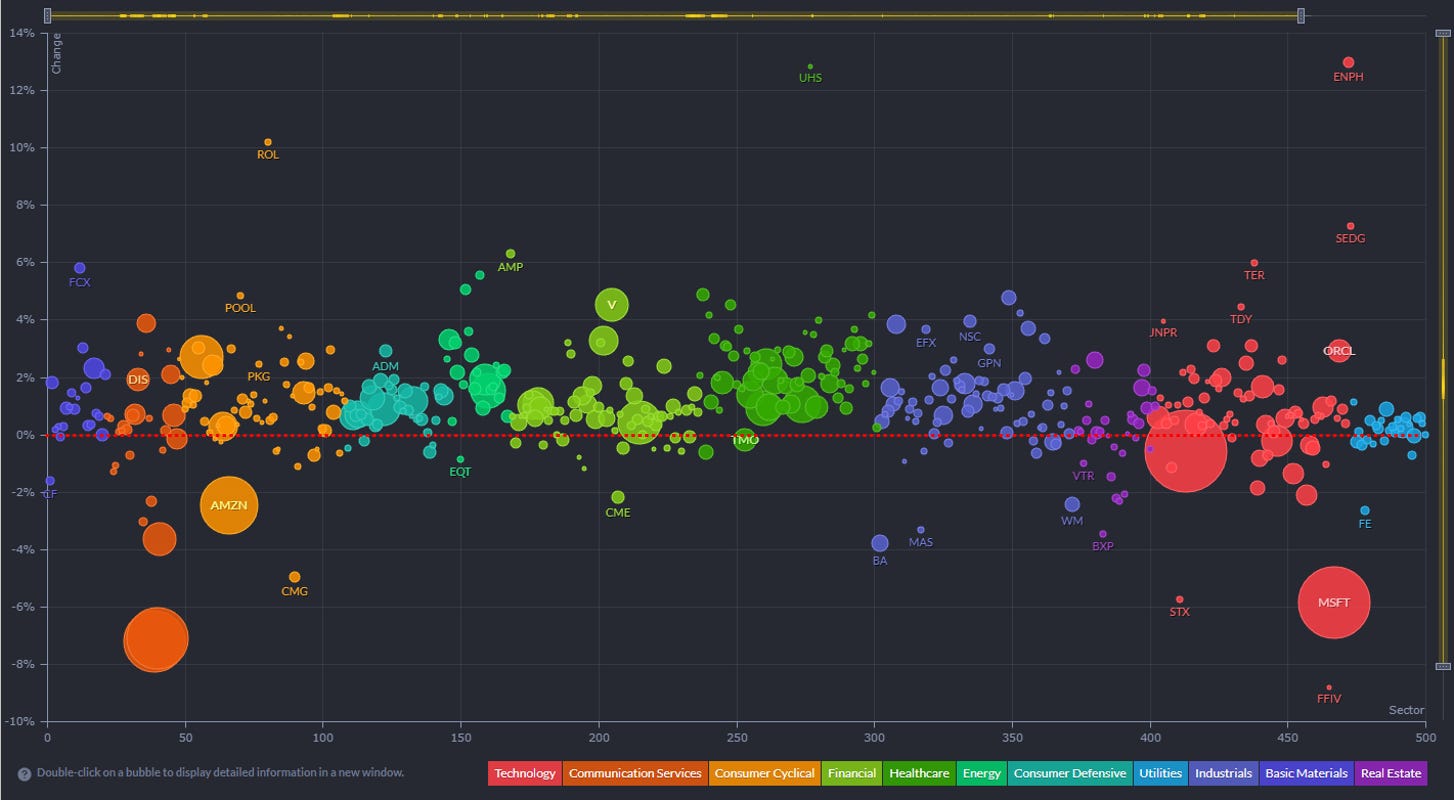
Task: Click the large MSFT bubble
Action: (1333, 602)
